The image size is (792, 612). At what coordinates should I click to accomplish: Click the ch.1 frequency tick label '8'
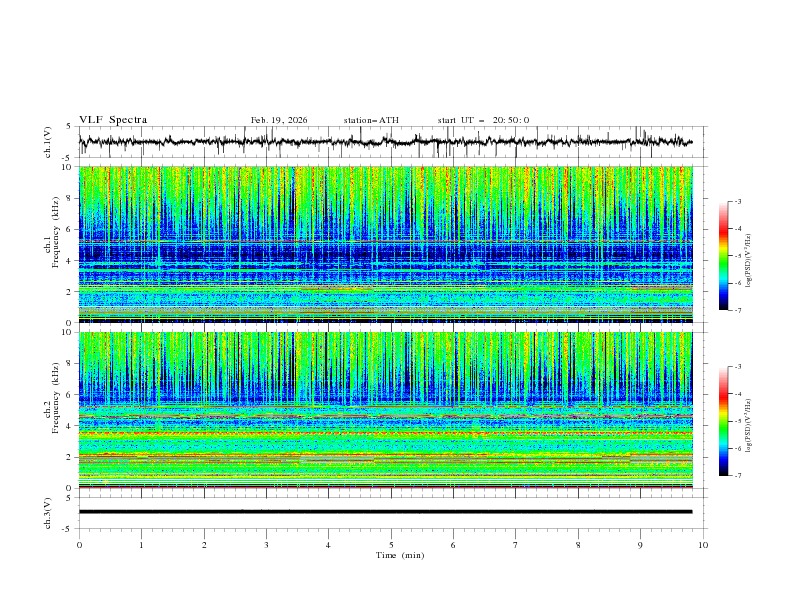click(x=70, y=198)
